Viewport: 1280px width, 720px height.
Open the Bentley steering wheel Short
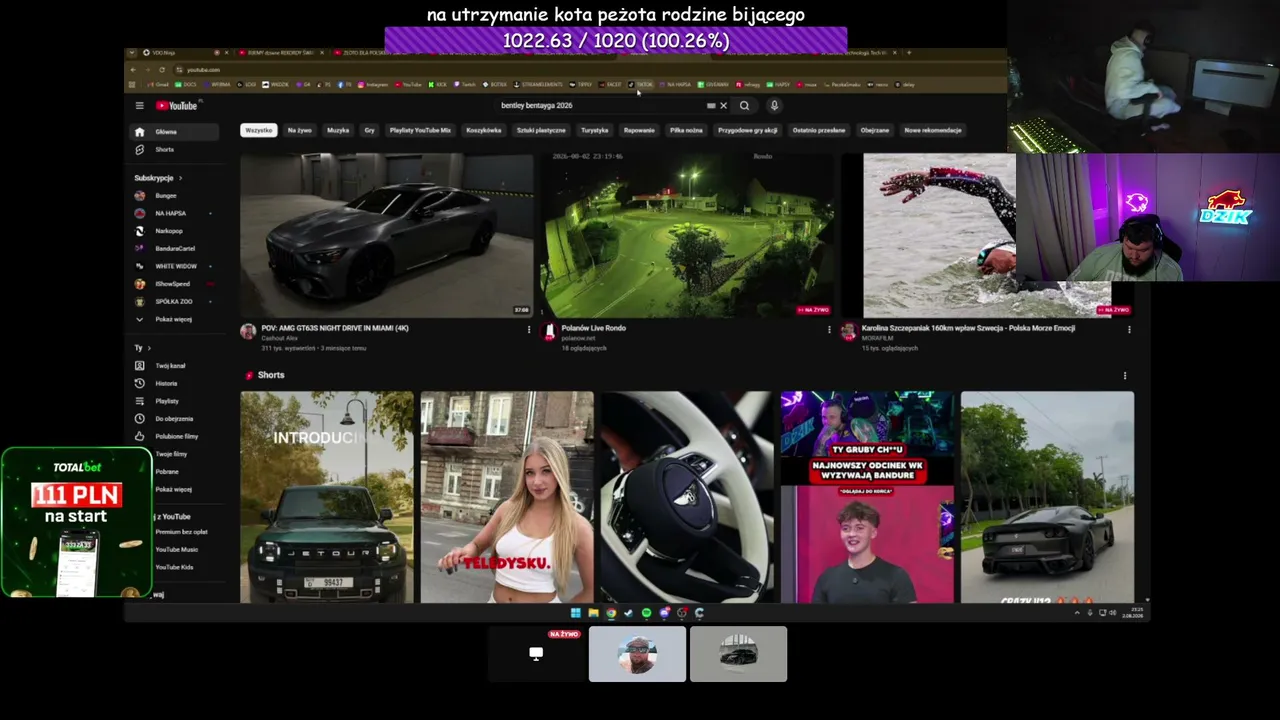tap(687, 497)
